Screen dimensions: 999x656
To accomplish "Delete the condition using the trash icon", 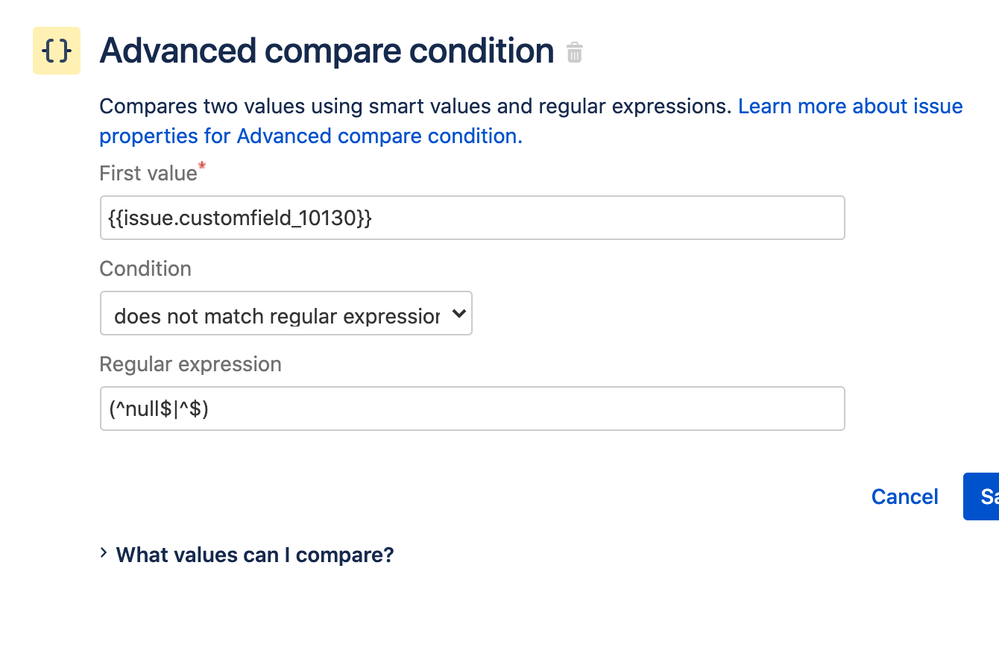I will click(574, 52).
